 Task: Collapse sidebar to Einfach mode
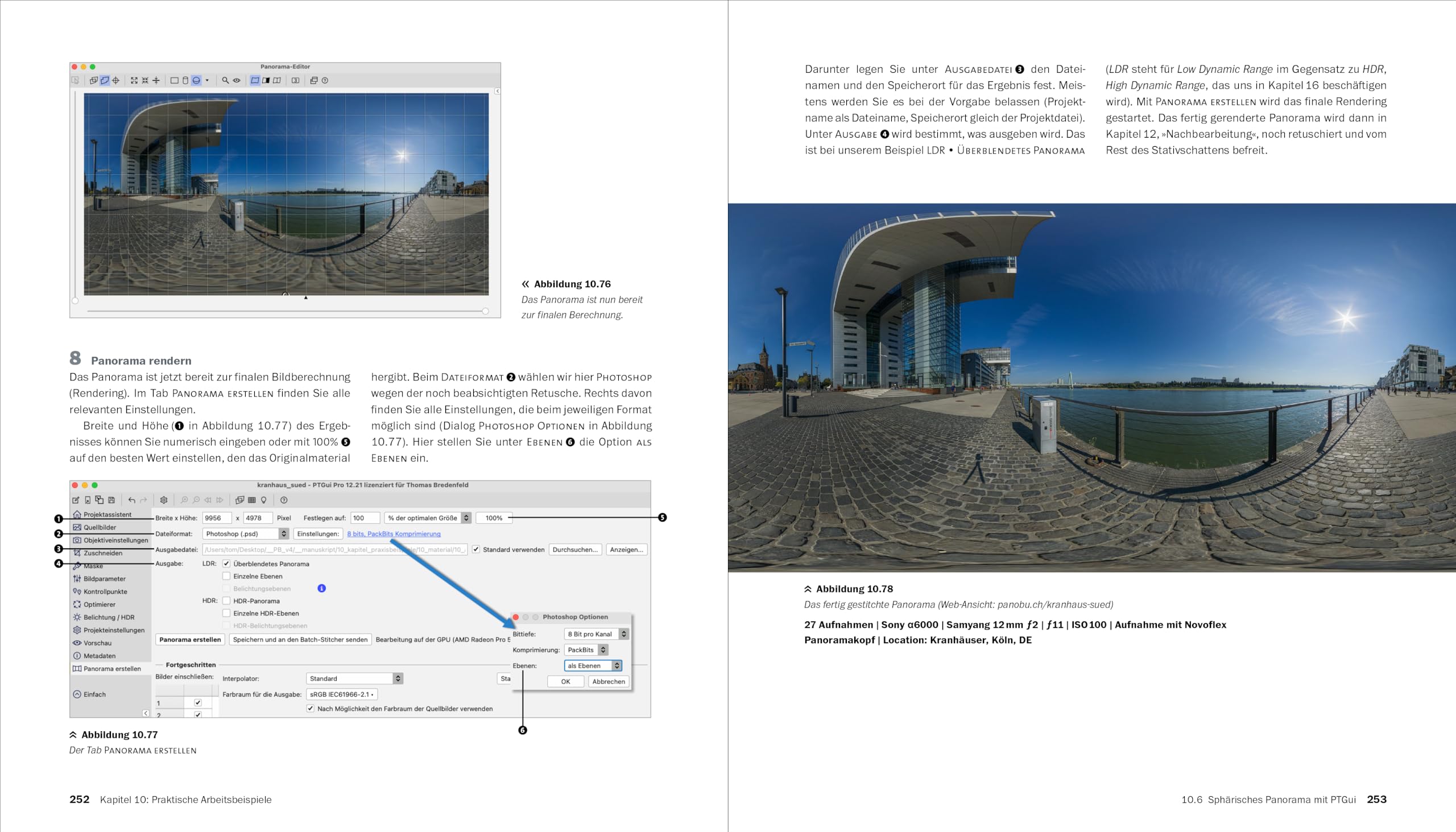click(x=90, y=694)
